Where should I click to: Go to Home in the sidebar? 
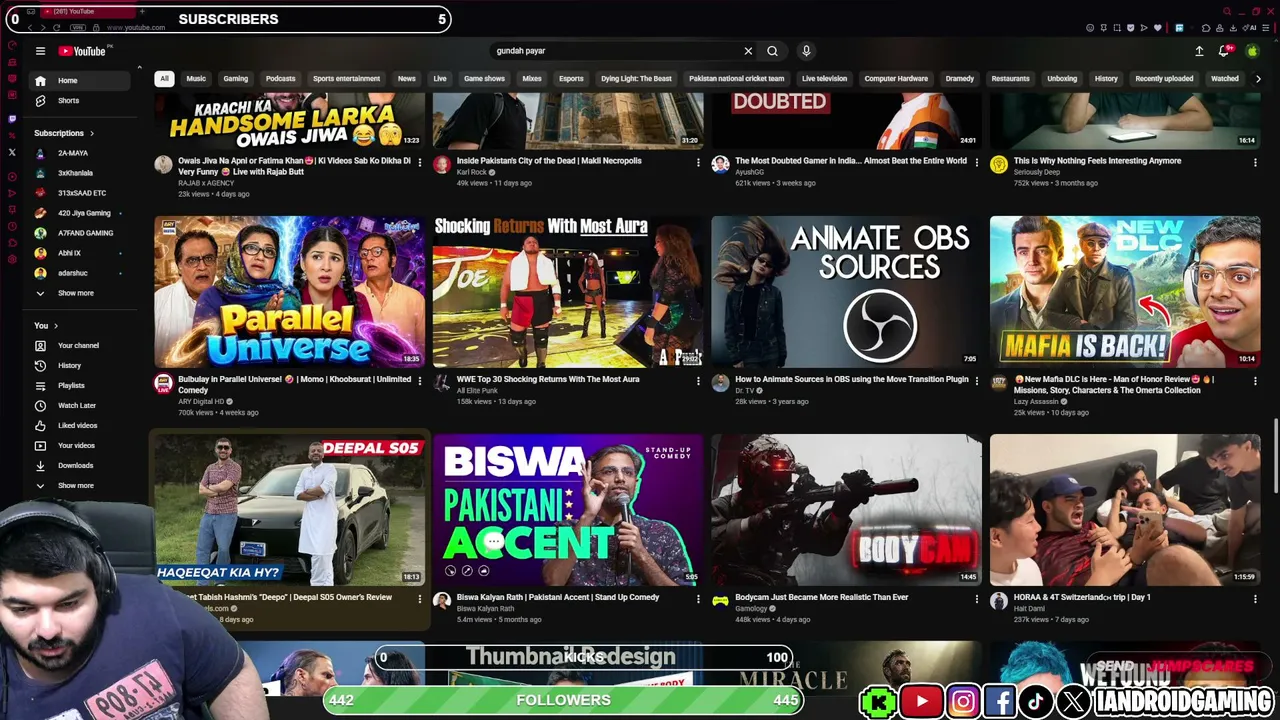tap(80, 81)
